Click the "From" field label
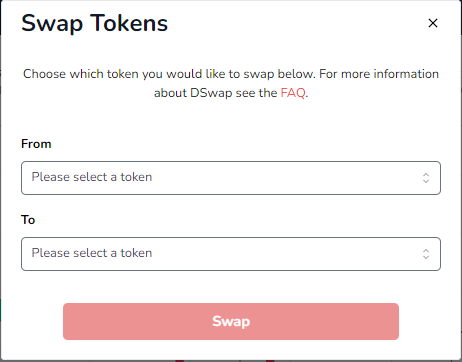The width and height of the screenshot is (462, 362). pos(36,144)
